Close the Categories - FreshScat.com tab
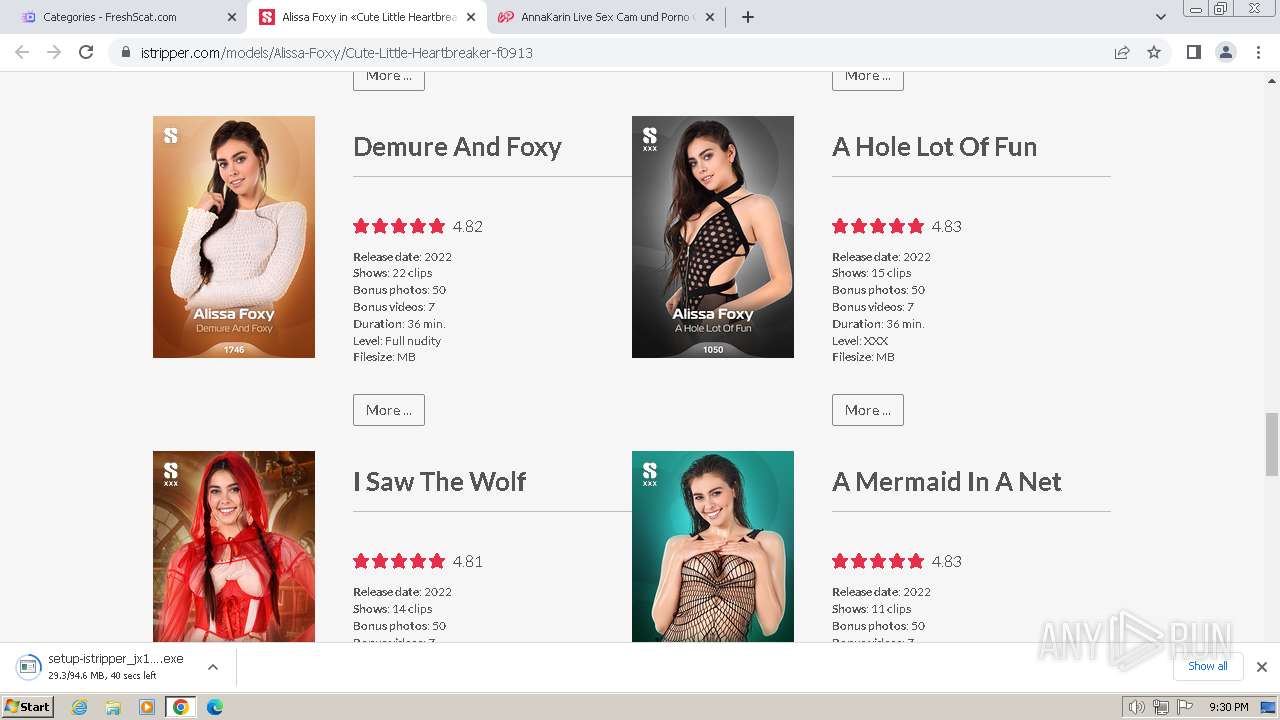 pos(232,17)
